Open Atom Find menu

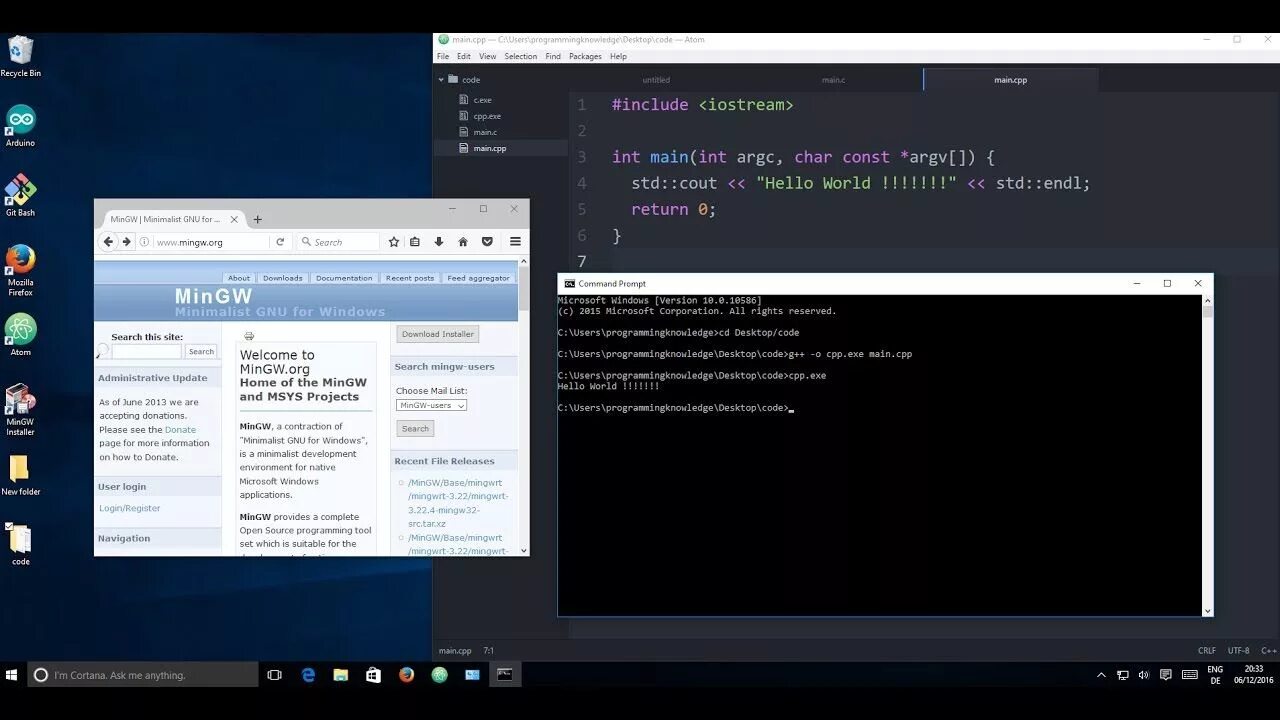click(x=553, y=56)
